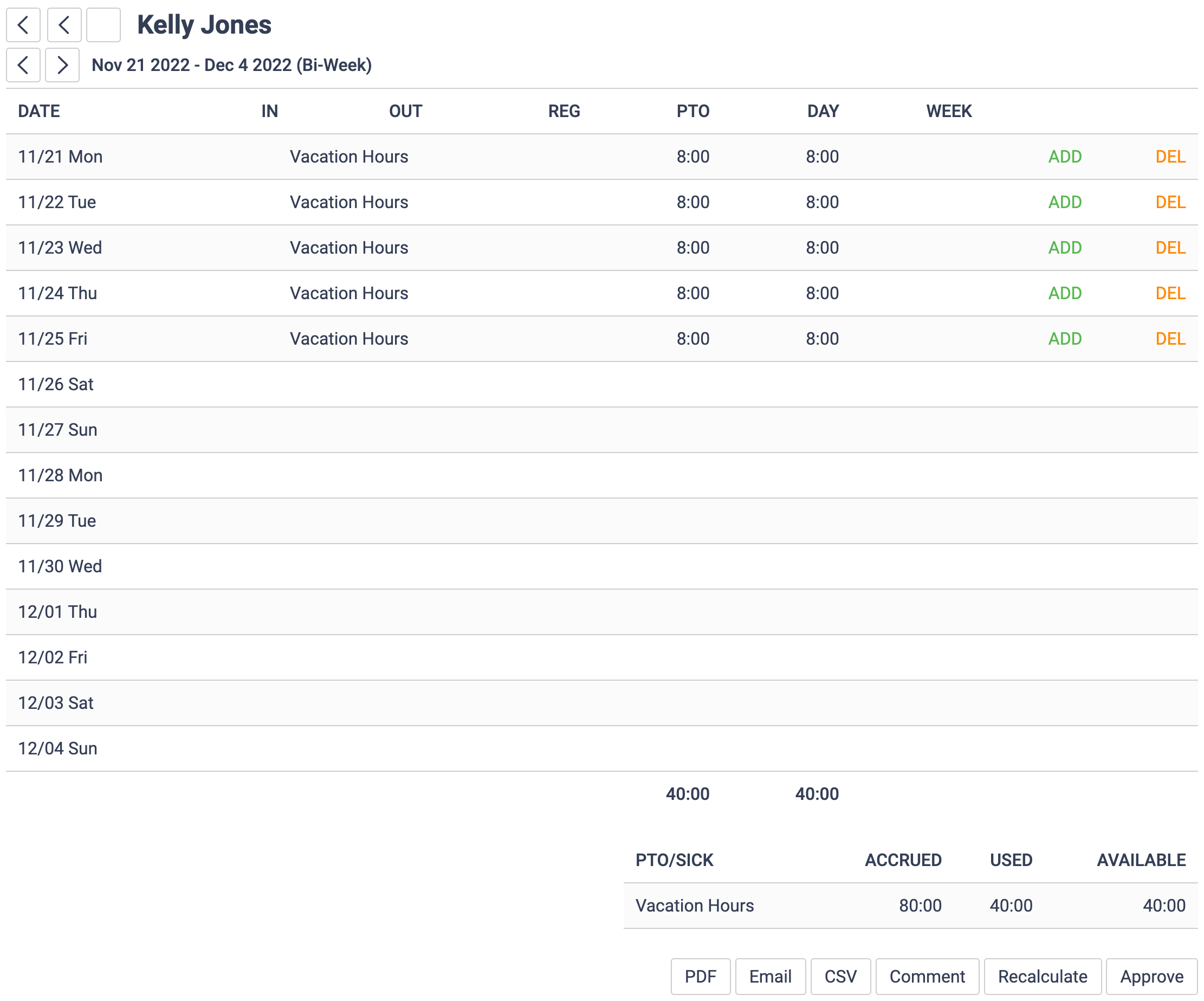The width and height of the screenshot is (1204, 1001).
Task: Click ADD on the 11/25 Fri row
Action: (x=1064, y=339)
